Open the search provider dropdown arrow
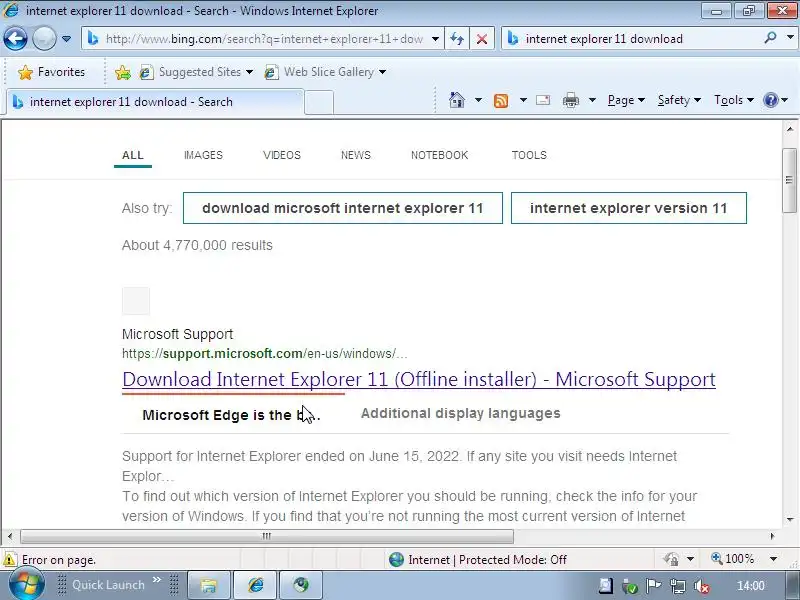 (790, 38)
